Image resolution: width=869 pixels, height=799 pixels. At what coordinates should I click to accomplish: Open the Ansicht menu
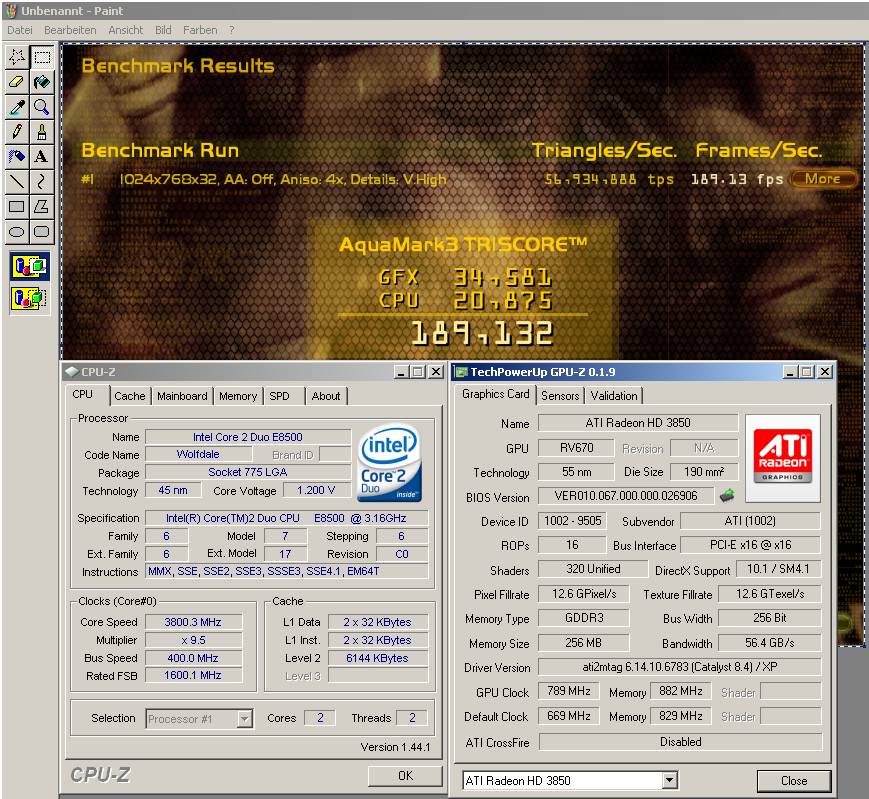pos(125,30)
